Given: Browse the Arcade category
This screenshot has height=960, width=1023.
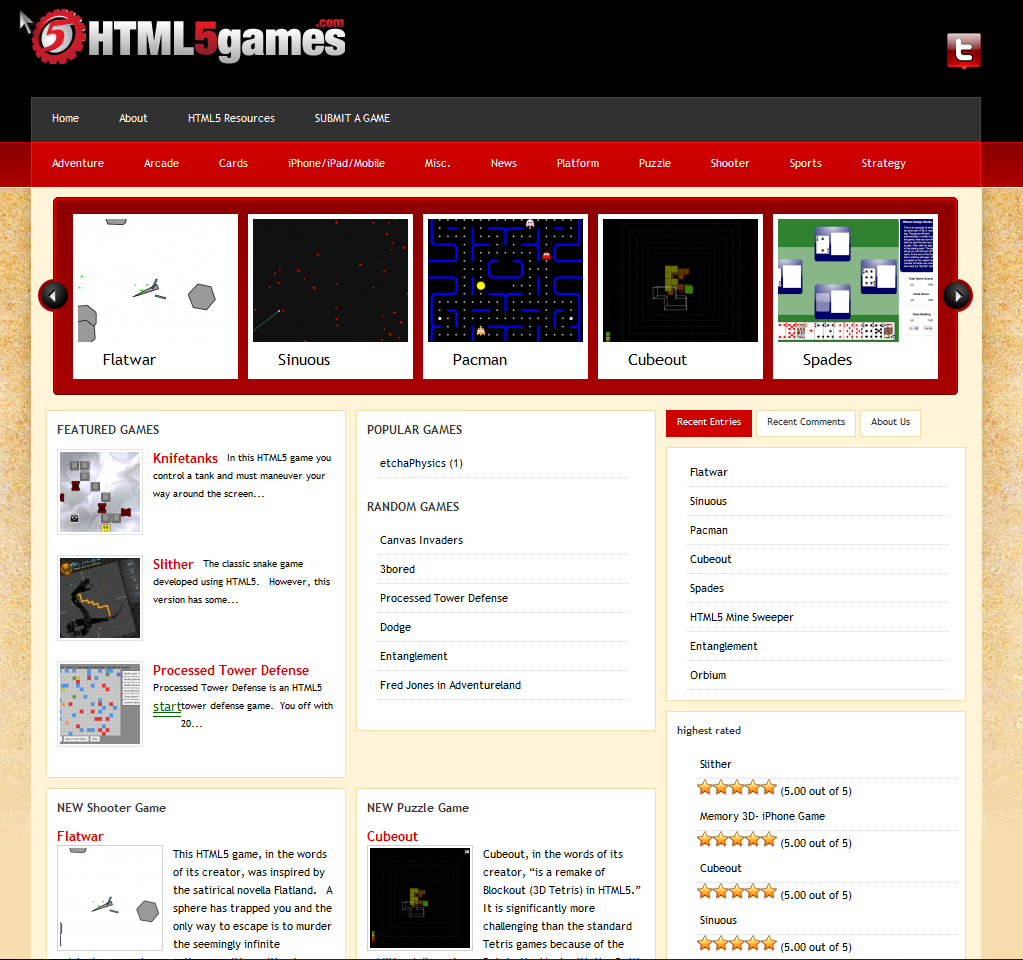Looking at the screenshot, I should tap(161, 163).
